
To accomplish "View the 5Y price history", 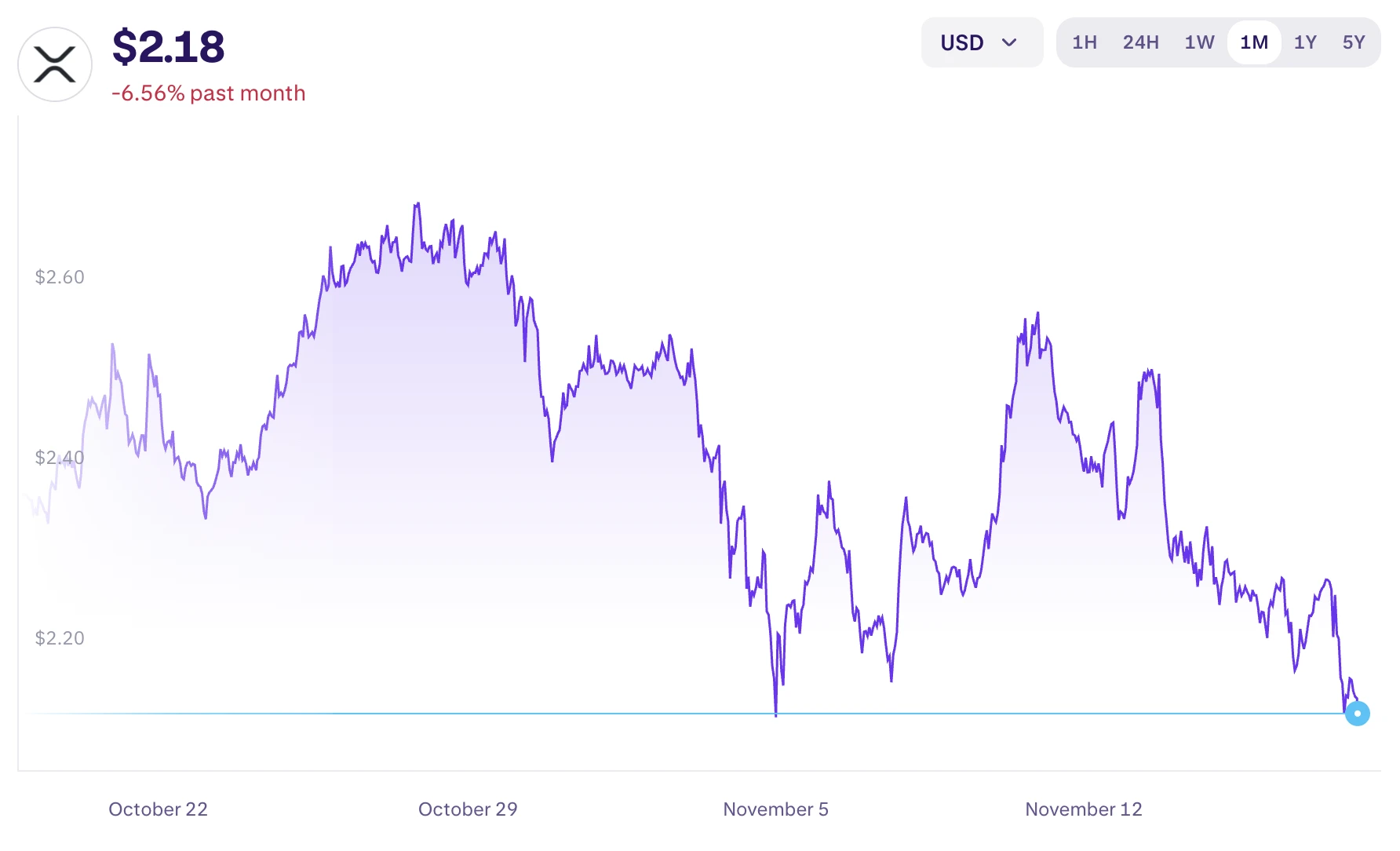I will [1354, 42].
